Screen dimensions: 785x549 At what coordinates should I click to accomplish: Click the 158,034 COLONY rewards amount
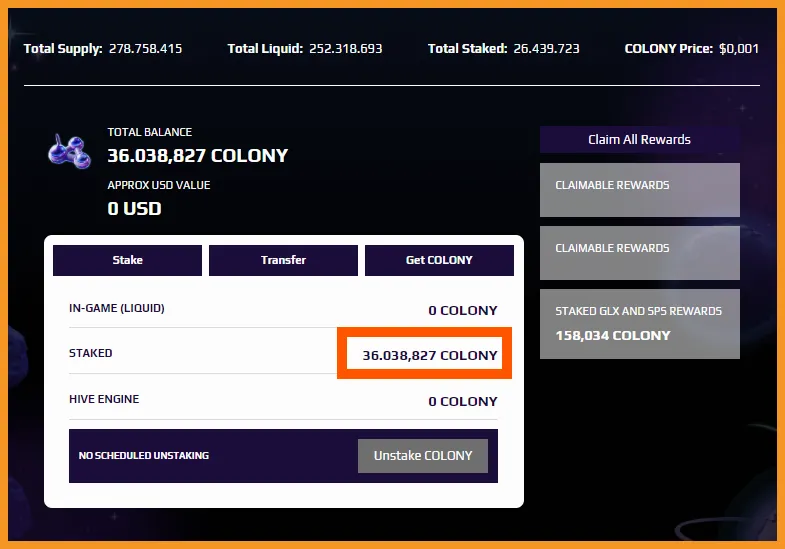pos(613,336)
